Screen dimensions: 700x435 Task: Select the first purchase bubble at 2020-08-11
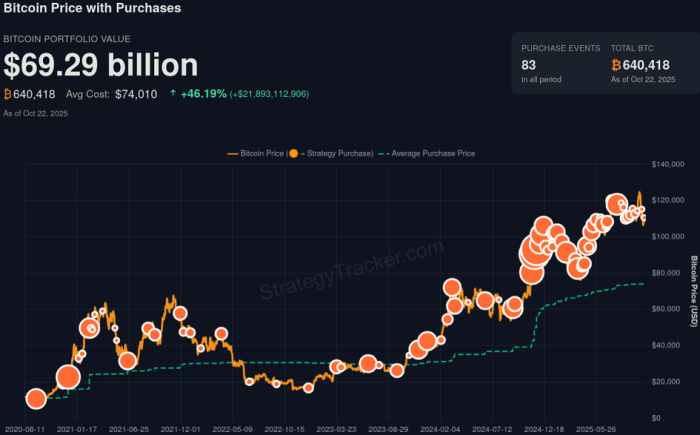click(x=36, y=399)
